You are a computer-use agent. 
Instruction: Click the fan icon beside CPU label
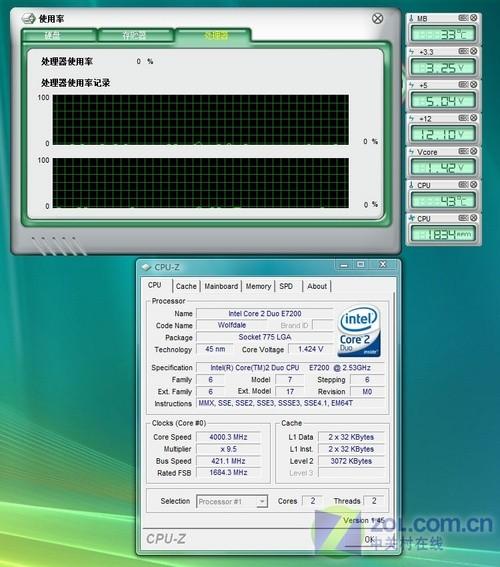tap(411, 218)
